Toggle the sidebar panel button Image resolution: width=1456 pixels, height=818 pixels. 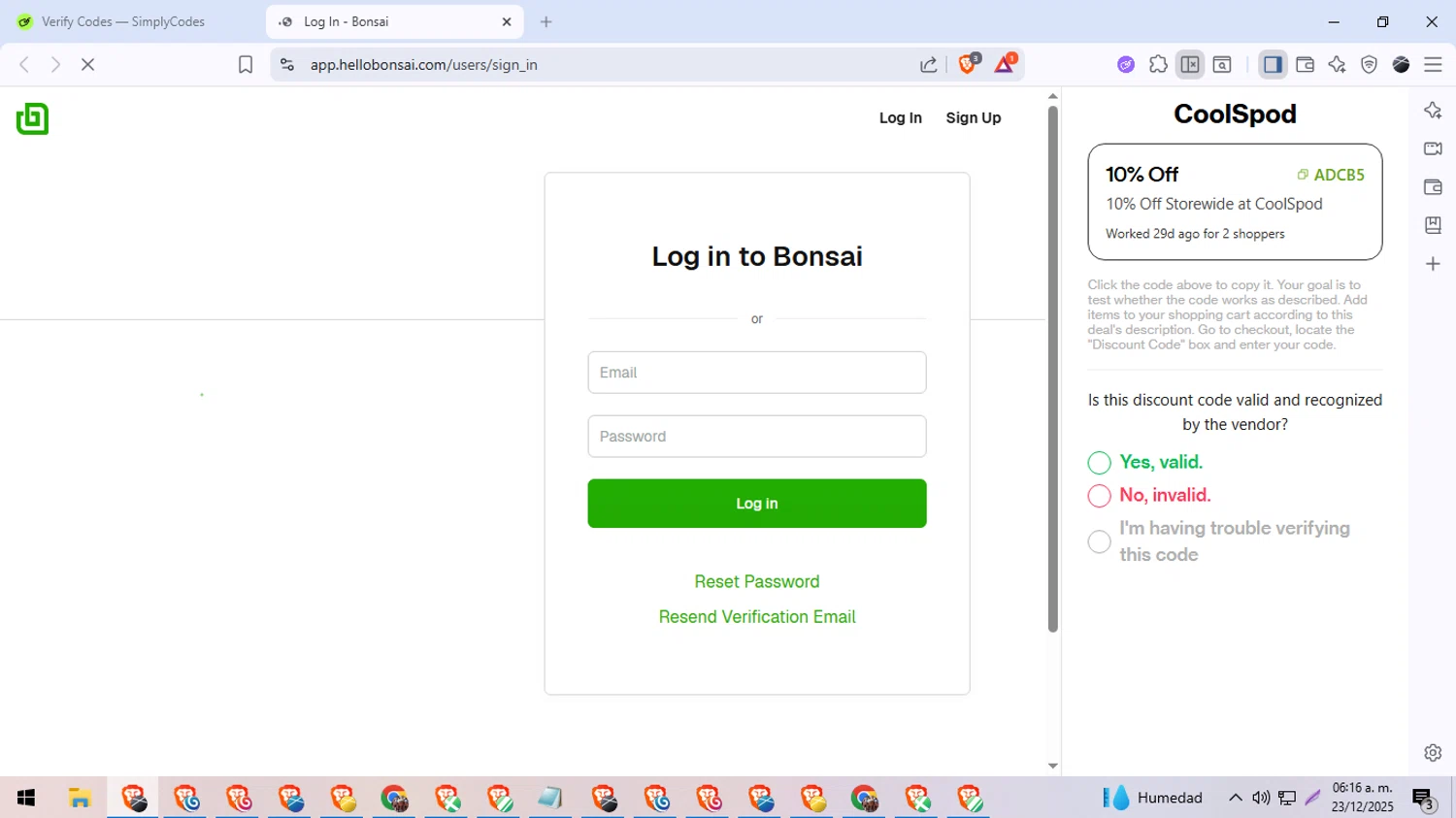click(x=1273, y=65)
